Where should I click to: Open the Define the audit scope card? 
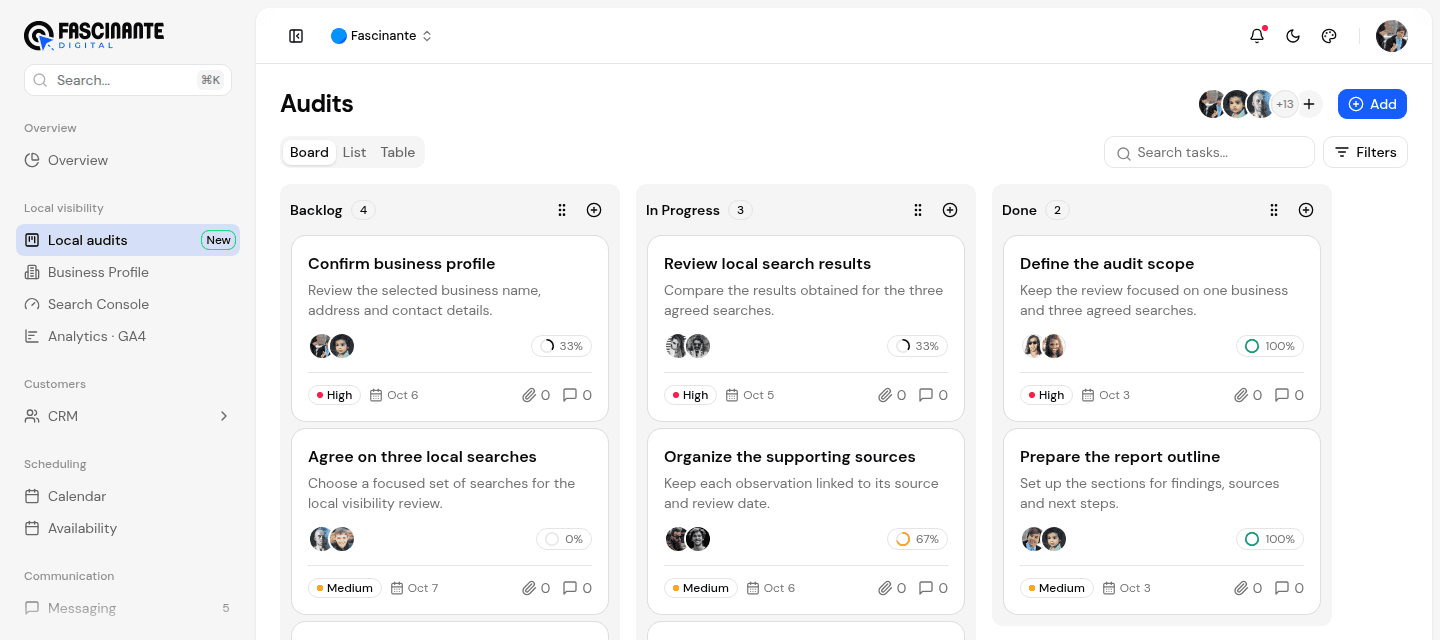pyautogui.click(x=1162, y=328)
